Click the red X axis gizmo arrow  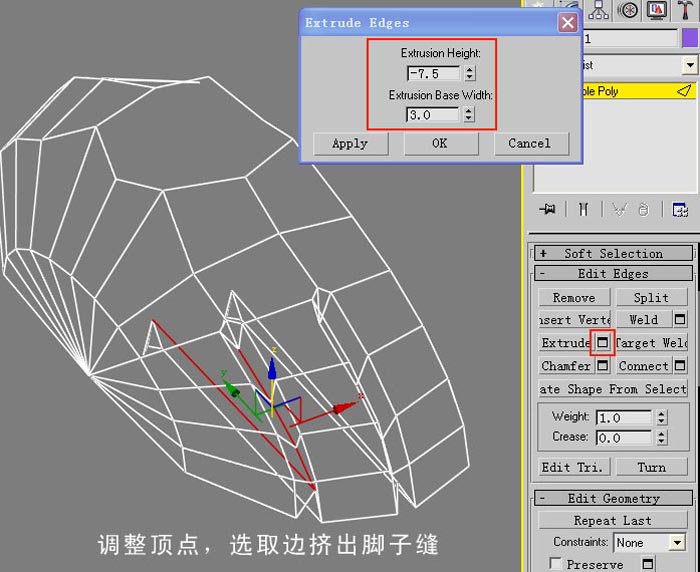(x=344, y=407)
